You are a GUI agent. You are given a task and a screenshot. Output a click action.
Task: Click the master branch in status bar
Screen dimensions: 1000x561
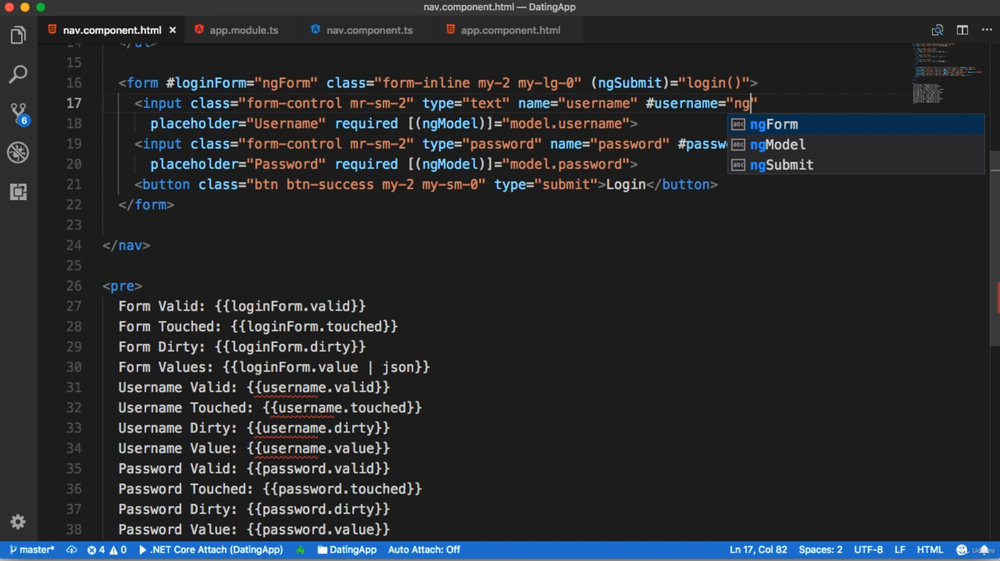tap(32, 550)
